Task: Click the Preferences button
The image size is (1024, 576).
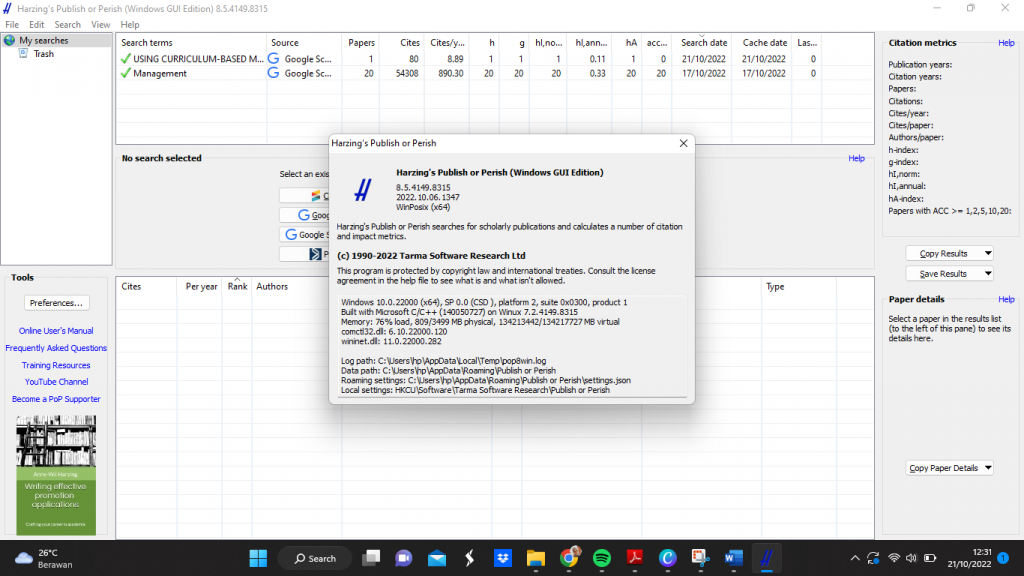Action: click(x=56, y=303)
